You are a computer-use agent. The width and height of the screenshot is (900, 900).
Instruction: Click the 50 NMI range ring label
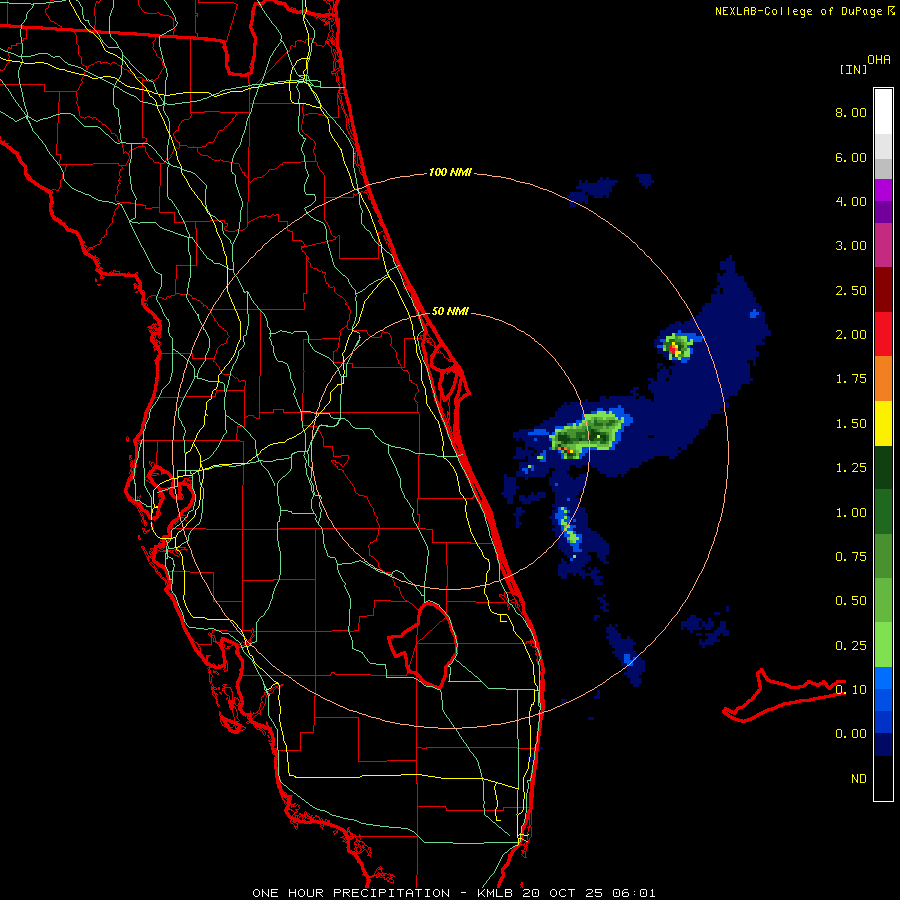click(450, 311)
